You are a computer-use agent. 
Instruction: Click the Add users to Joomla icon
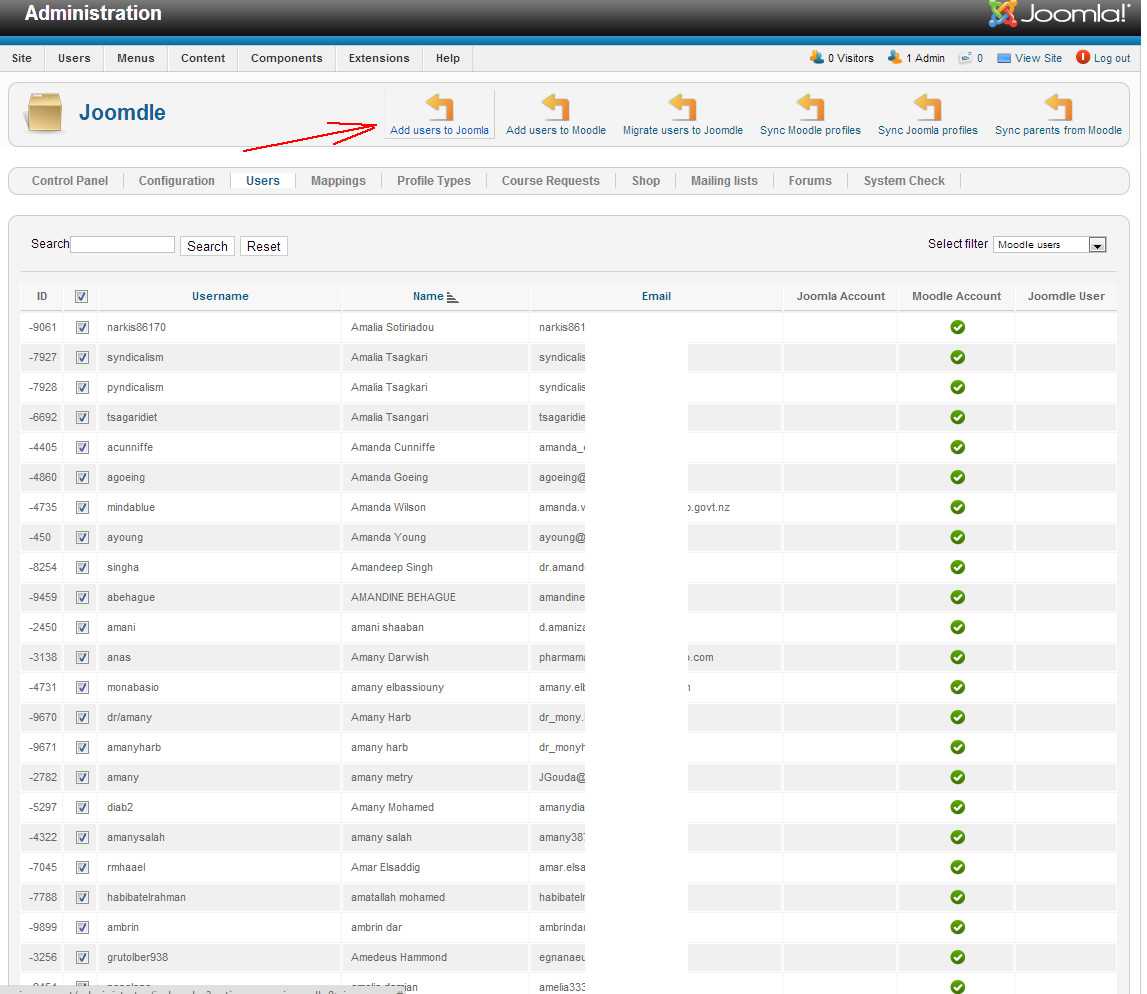[x=439, y=108]
